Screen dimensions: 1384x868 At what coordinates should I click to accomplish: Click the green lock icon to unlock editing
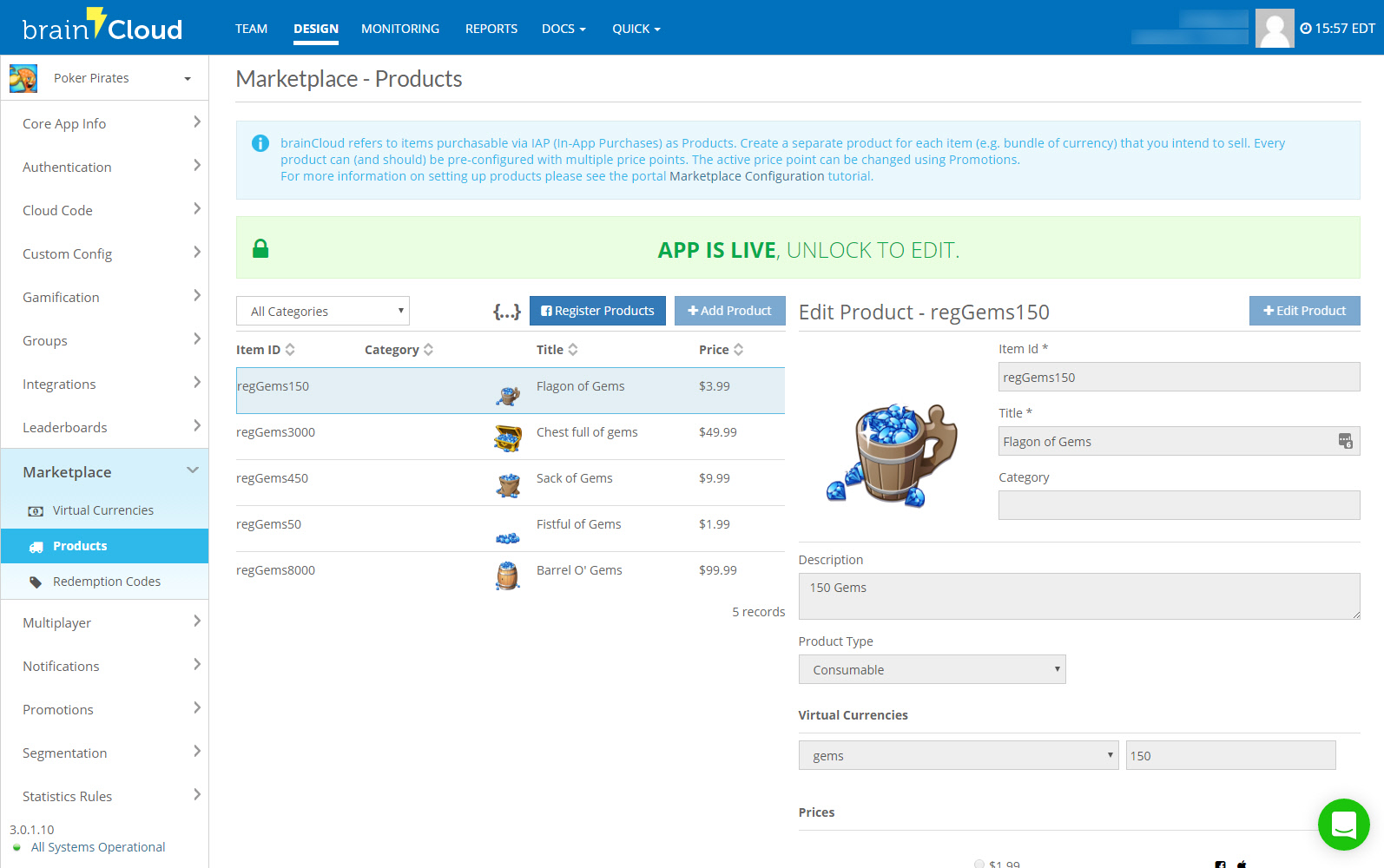point(260,249)
